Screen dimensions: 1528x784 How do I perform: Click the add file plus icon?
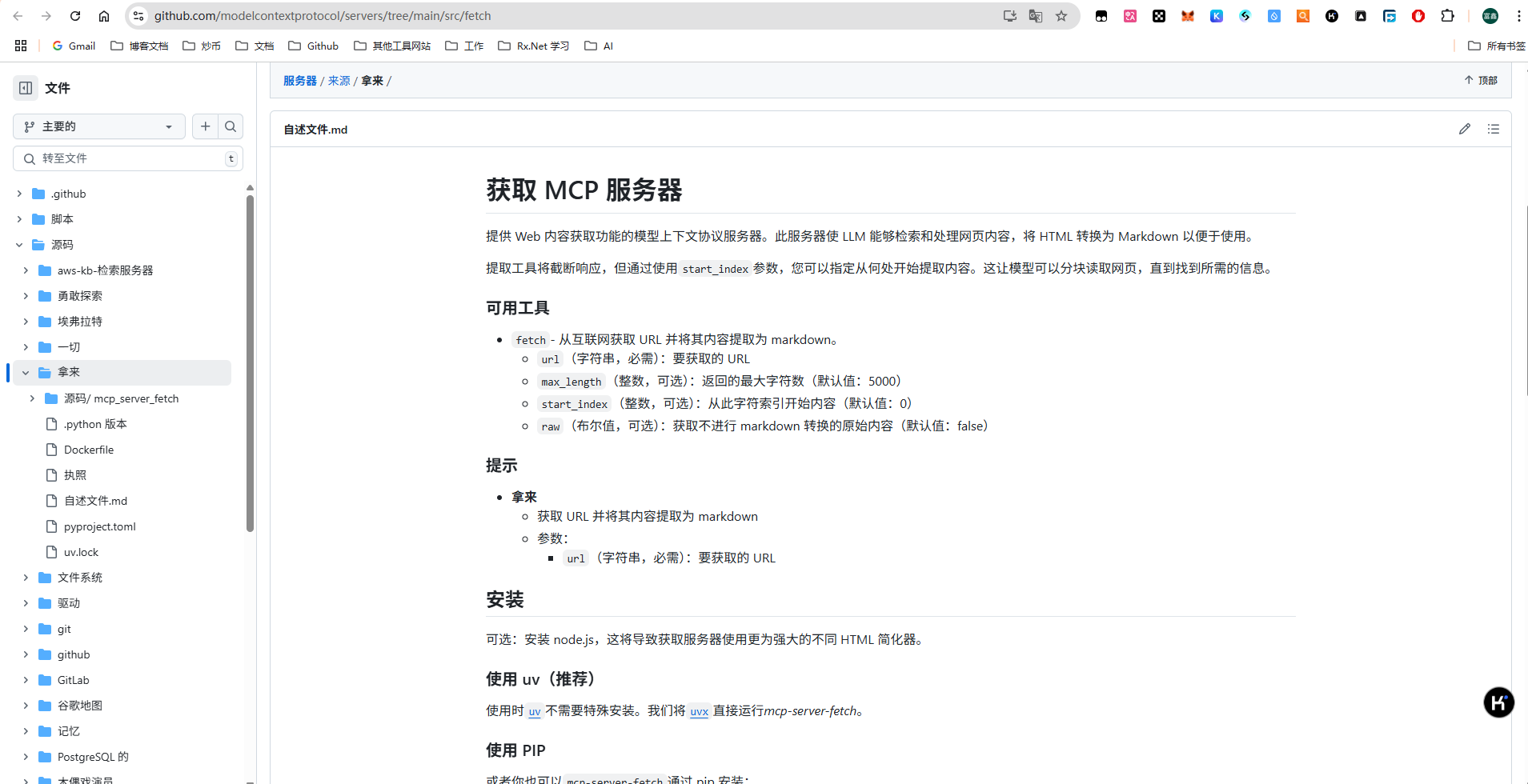click(x=206, y=126)
